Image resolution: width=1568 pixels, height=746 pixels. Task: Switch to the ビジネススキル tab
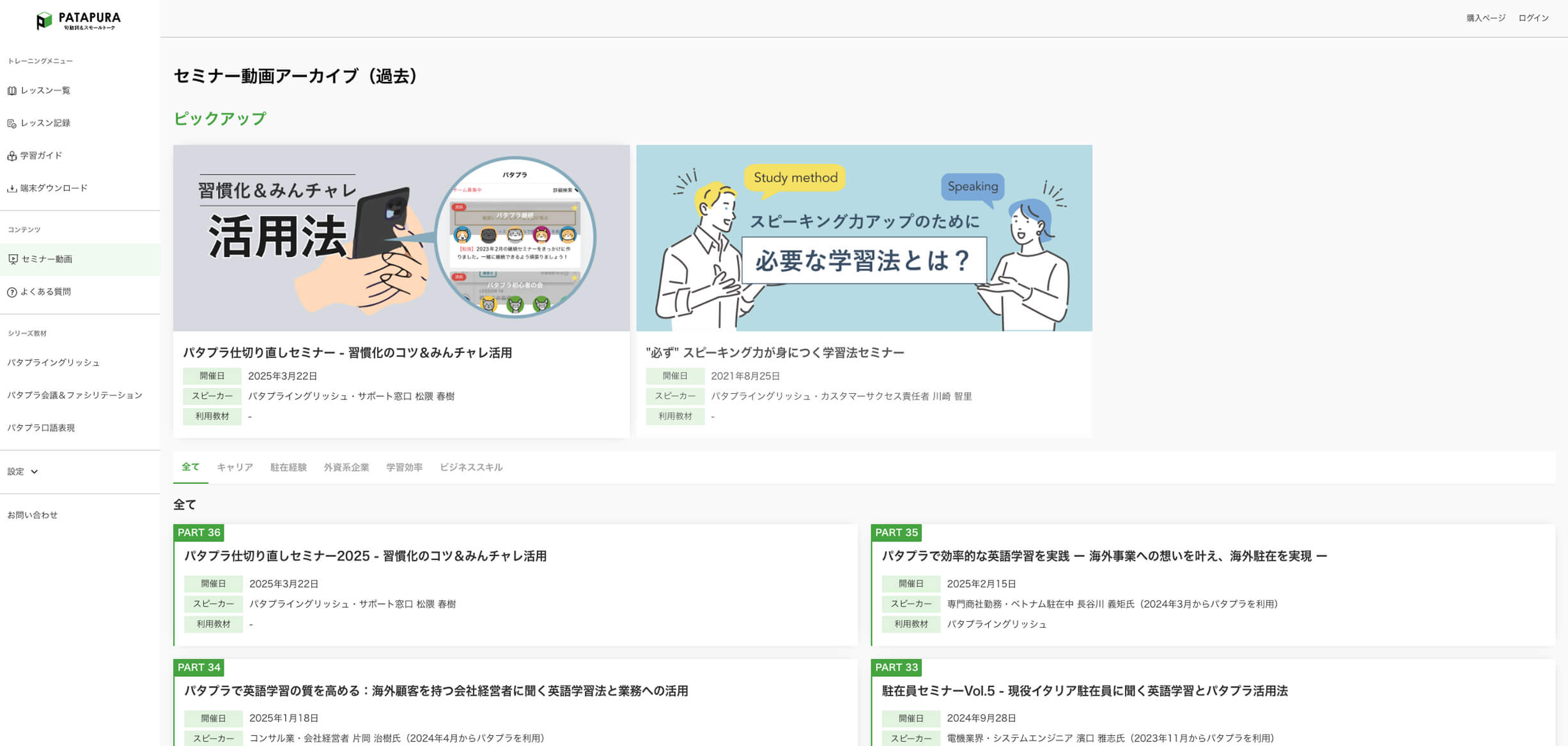471,467
